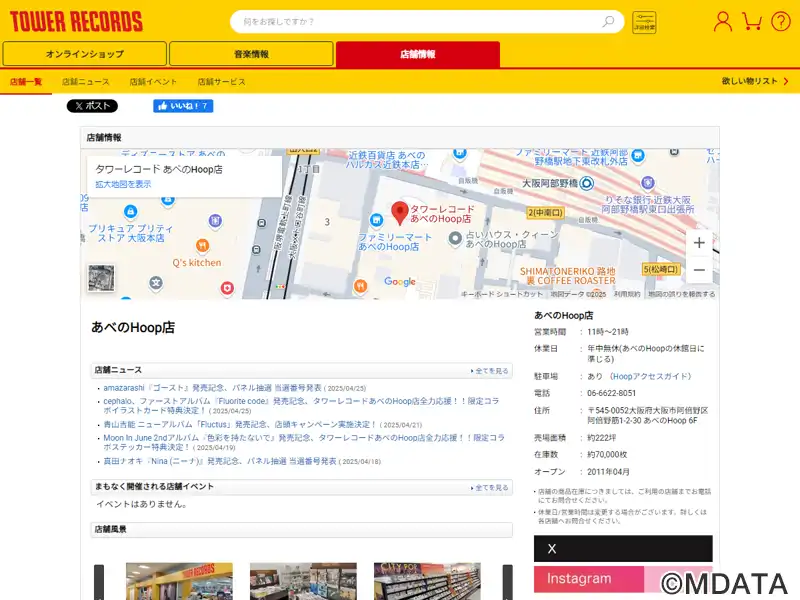The image size is (800, 600).
Task: Zoom out on the map
Action: coord(699,270)
